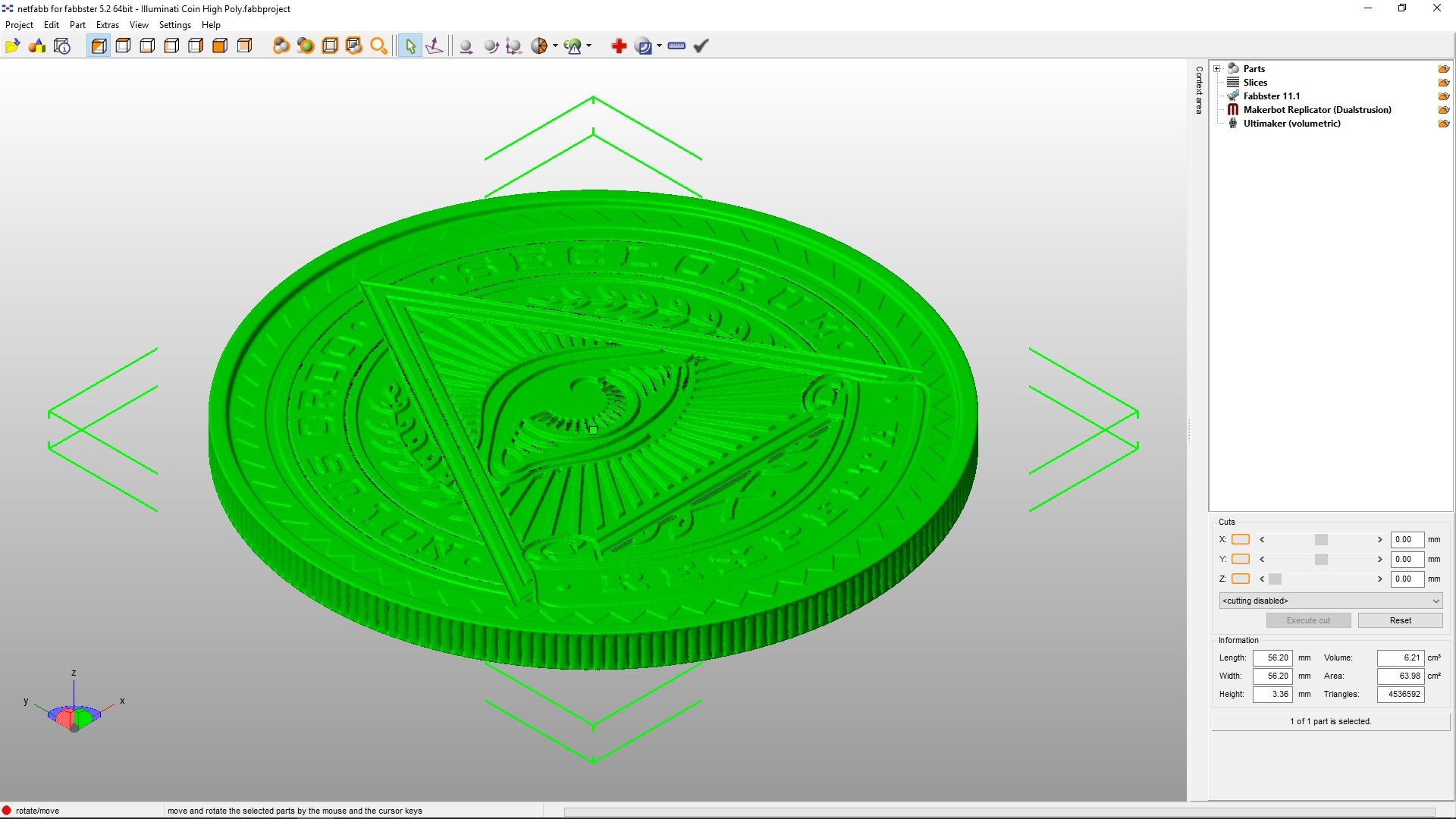Add a primitive part using the shapes icon
Viewport: 1456px width, 819px height.
coord(37,46)
